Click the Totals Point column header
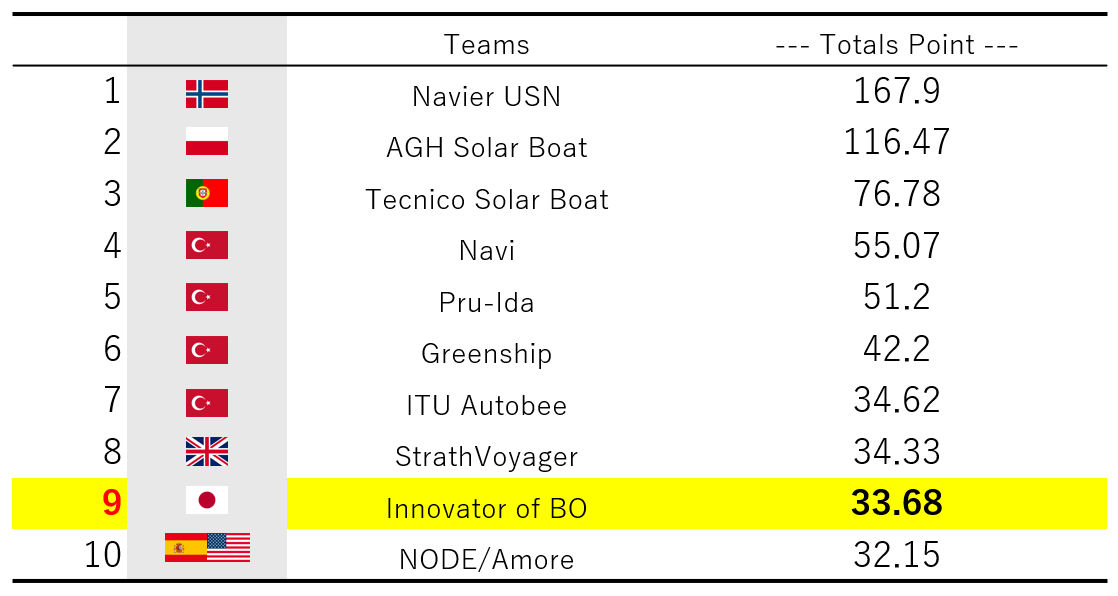 (897, 45)
